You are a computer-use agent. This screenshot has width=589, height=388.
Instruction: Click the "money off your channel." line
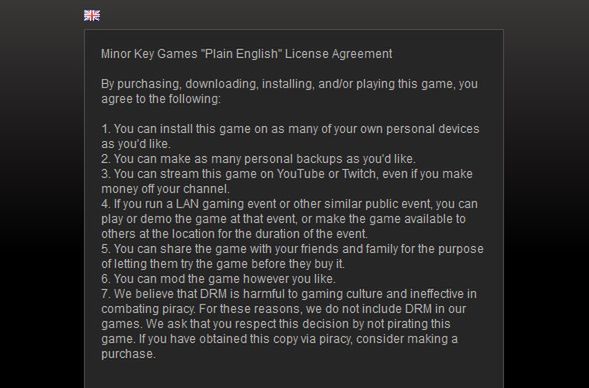tap(165, 189)
